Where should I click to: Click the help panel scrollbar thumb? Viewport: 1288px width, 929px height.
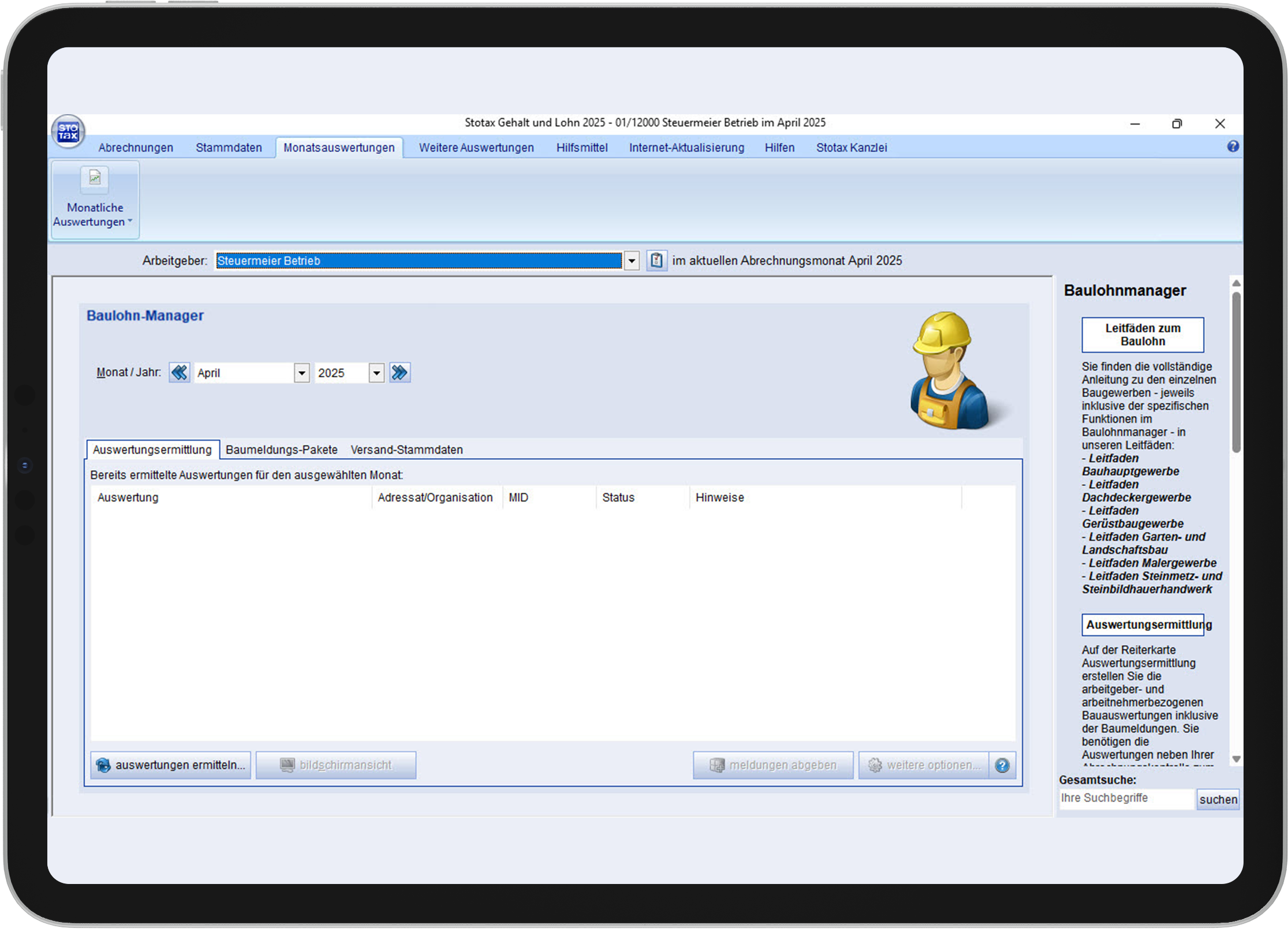point(1236,372)
